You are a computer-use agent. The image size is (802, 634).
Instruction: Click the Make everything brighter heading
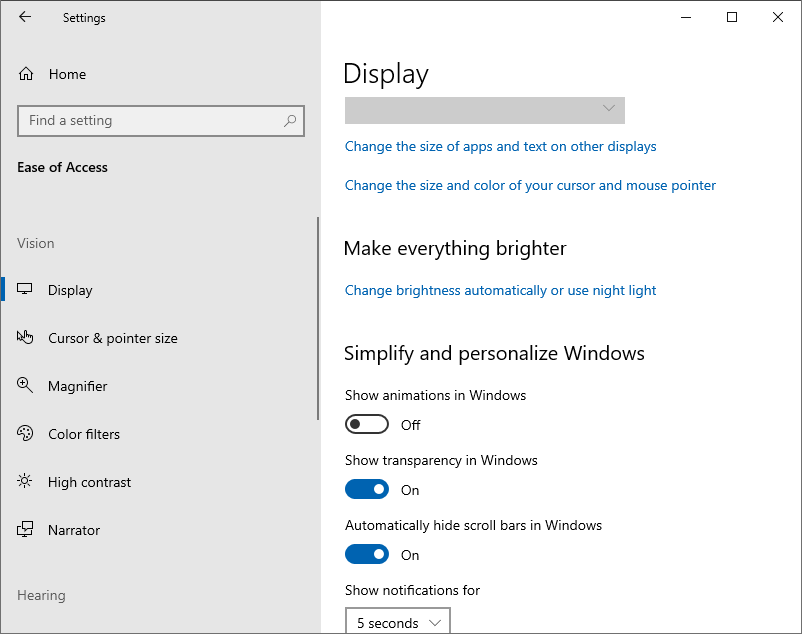point(455,249)
